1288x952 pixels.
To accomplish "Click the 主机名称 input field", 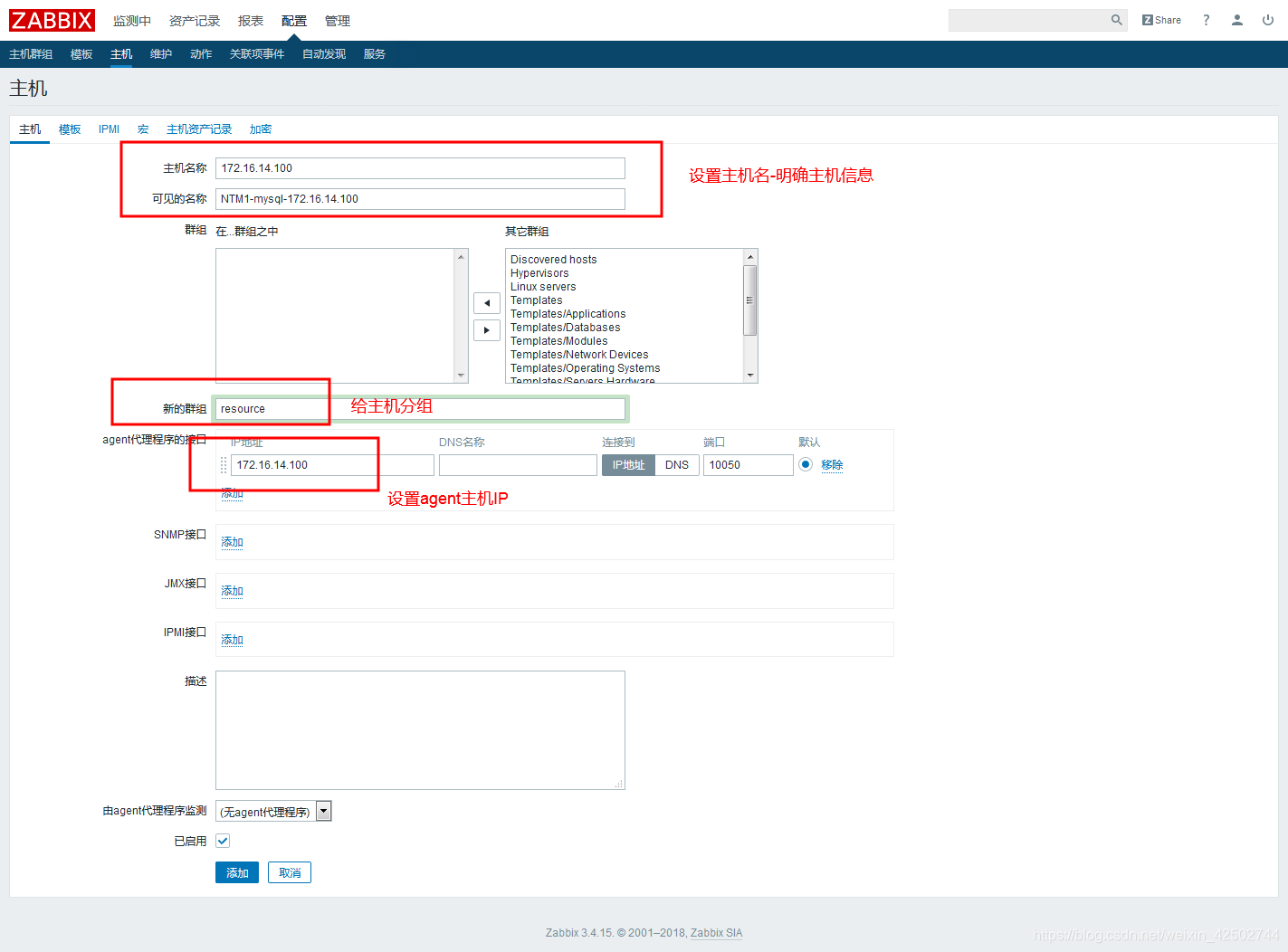I will pos(420,168).
